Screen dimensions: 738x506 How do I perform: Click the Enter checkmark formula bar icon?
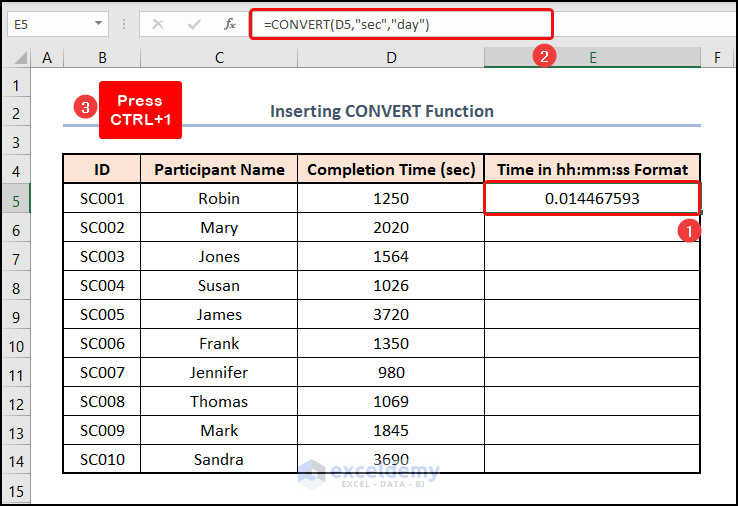pos(194,24)
